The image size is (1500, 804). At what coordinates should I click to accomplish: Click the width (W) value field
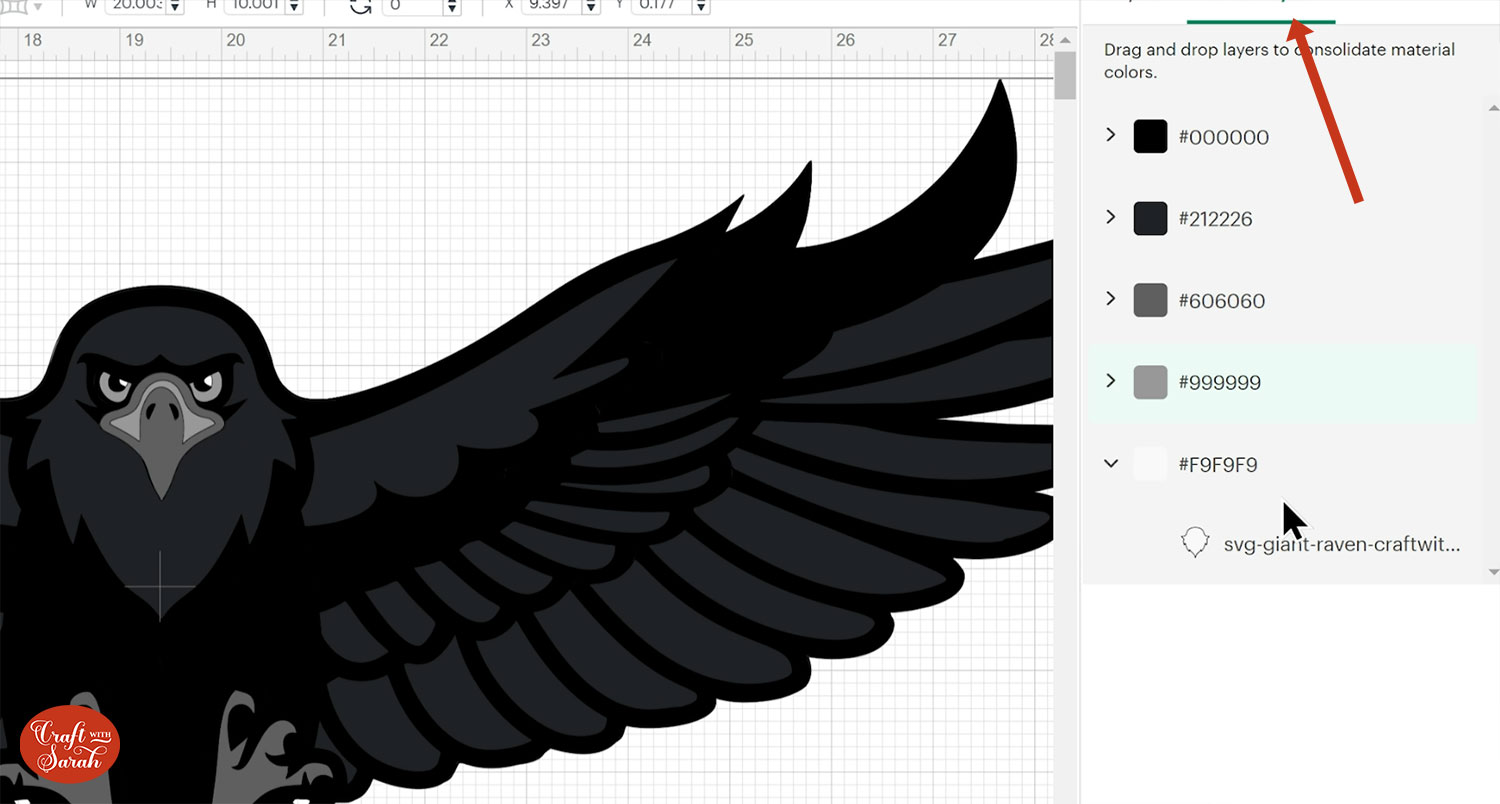click(x=136, y=5)
